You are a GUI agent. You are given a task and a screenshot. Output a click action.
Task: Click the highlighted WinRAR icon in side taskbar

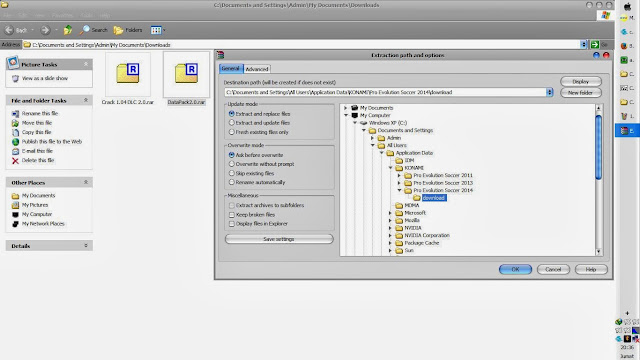tap(624, 131)
